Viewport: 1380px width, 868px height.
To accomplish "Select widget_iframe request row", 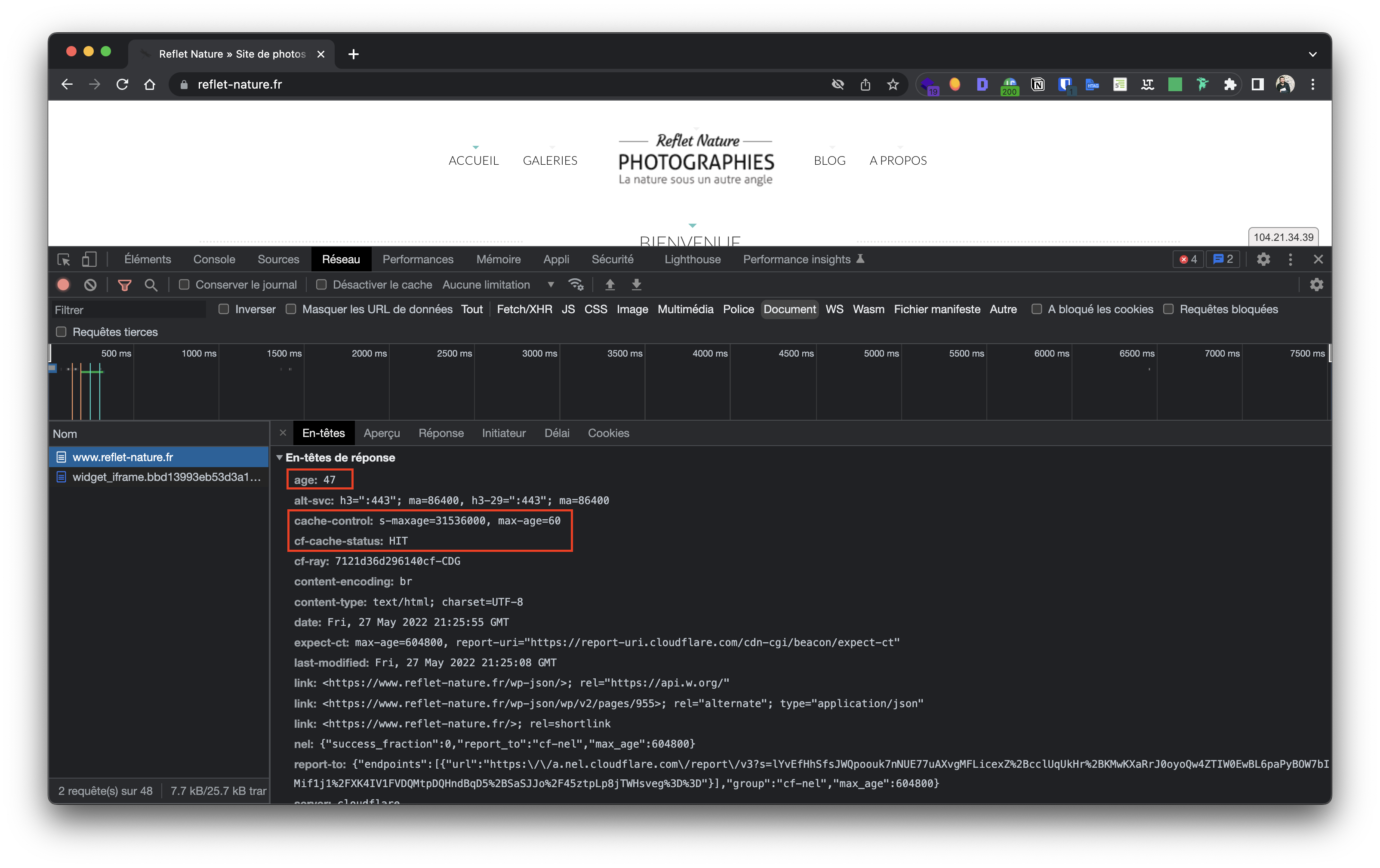I will point(159,477).
